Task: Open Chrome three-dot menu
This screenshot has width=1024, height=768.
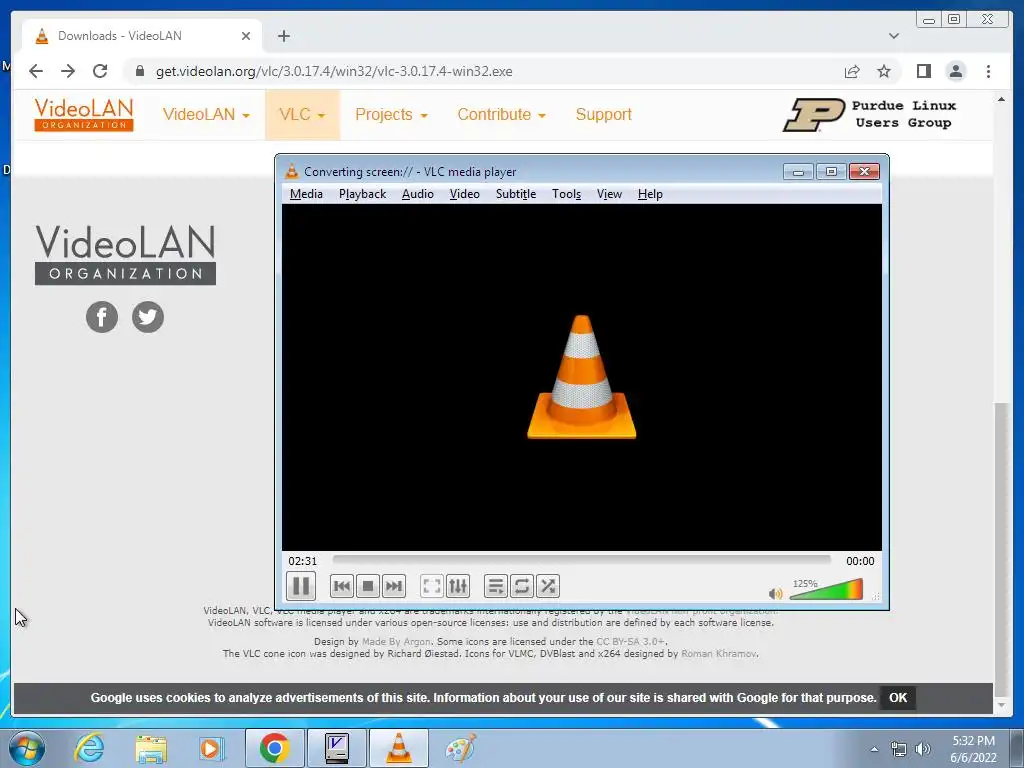Action: click(988, 71)
